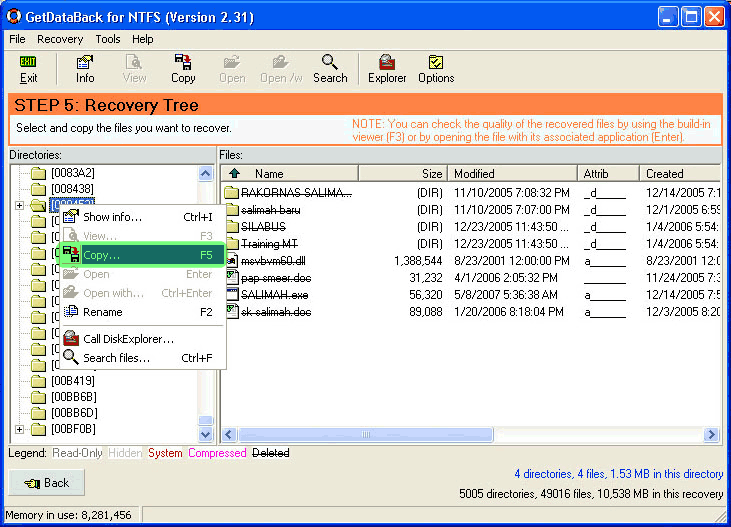The width and height of the screenshot is (731, 527).
Task: Sort files by Modified column
Action: (x=512, y=173)
